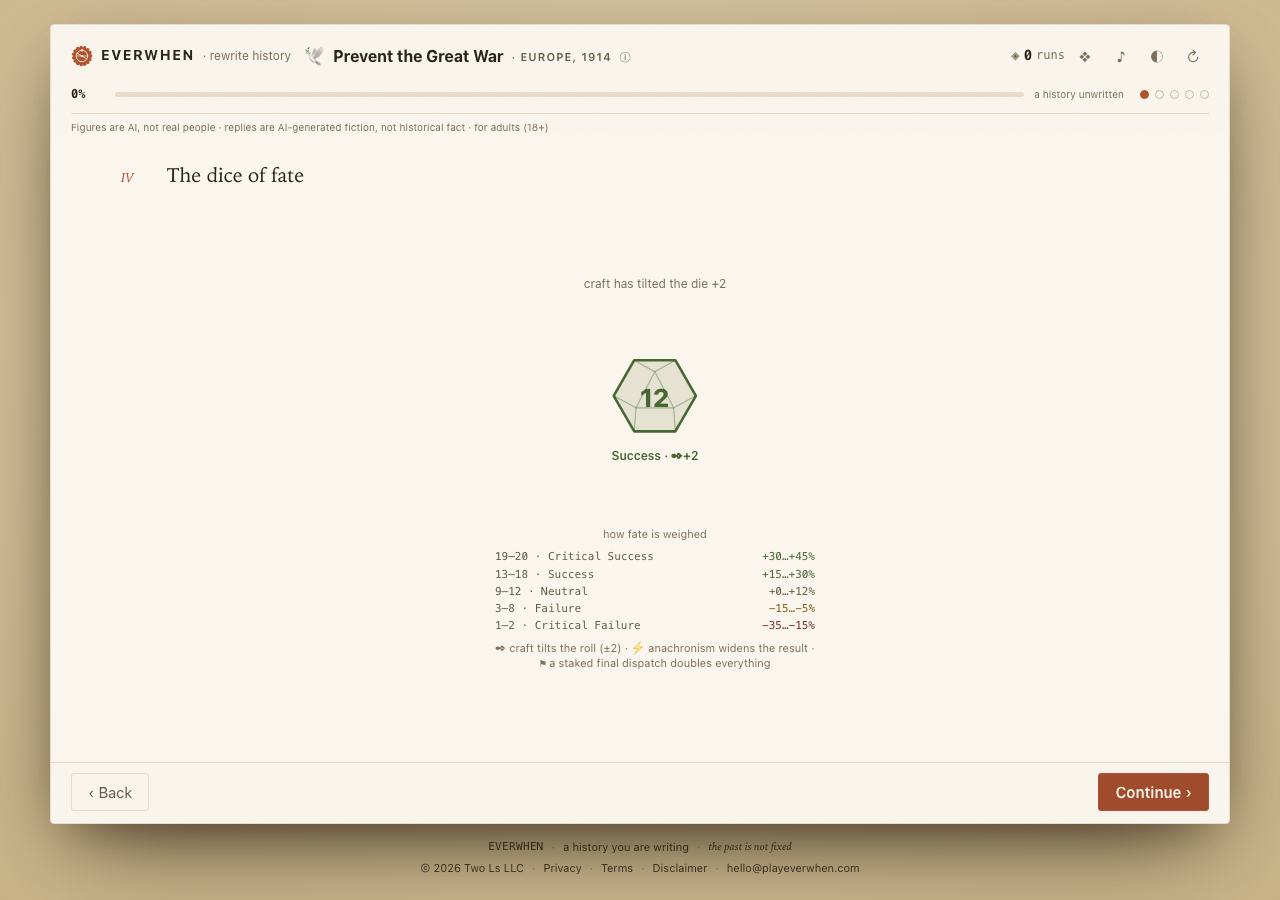Go back with the Back button
Screen dimensions: 1280x900
pos(110,792)
